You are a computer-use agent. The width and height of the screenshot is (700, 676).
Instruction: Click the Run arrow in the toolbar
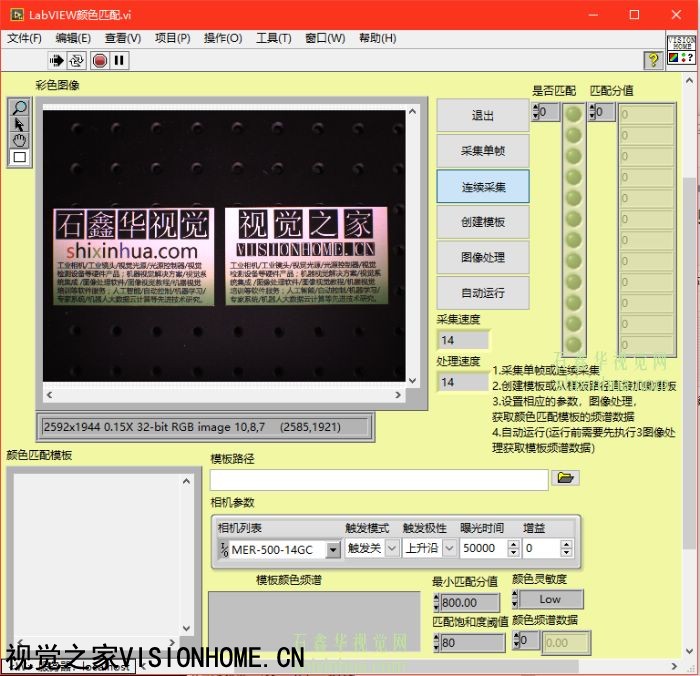57,60
